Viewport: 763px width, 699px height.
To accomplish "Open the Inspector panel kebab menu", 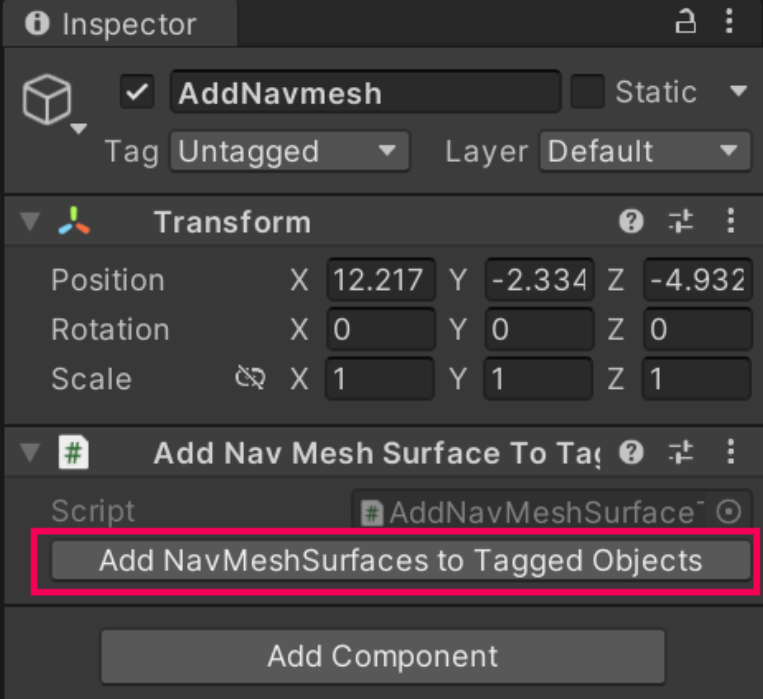I will click(x=733, y=23).
